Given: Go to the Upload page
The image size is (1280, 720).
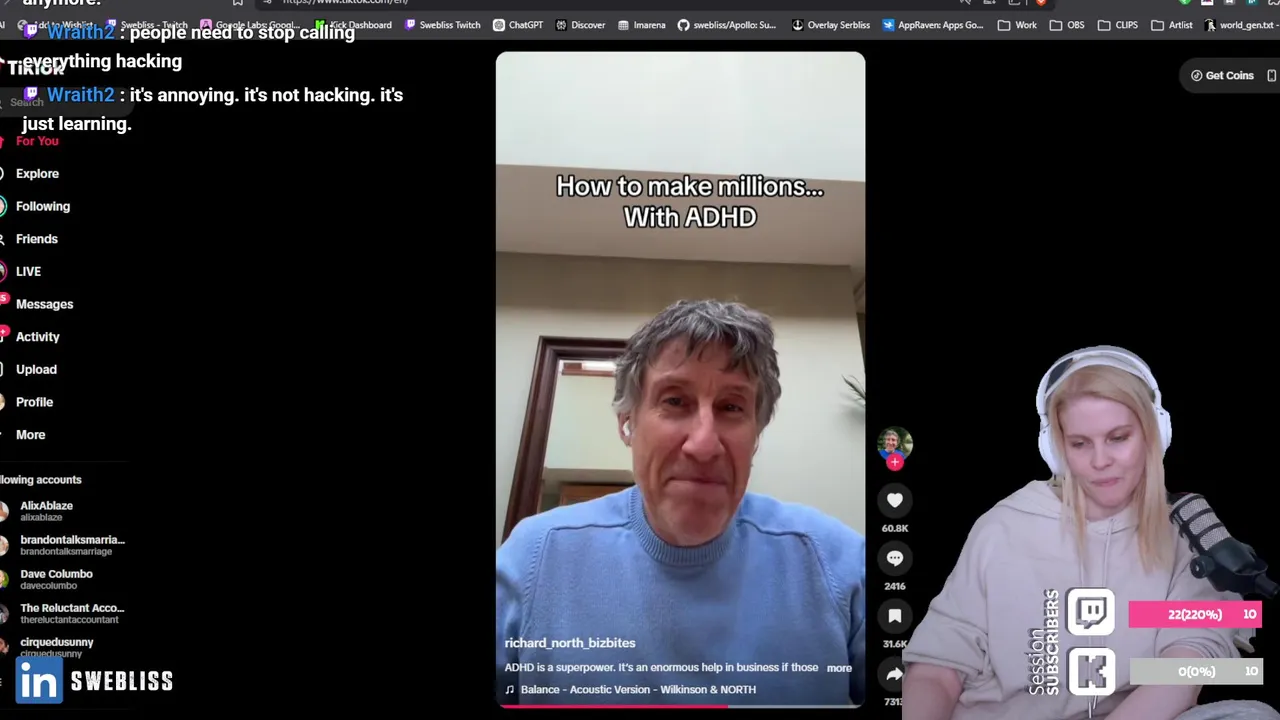Looking at the screenshot, I should click(36, 370).
